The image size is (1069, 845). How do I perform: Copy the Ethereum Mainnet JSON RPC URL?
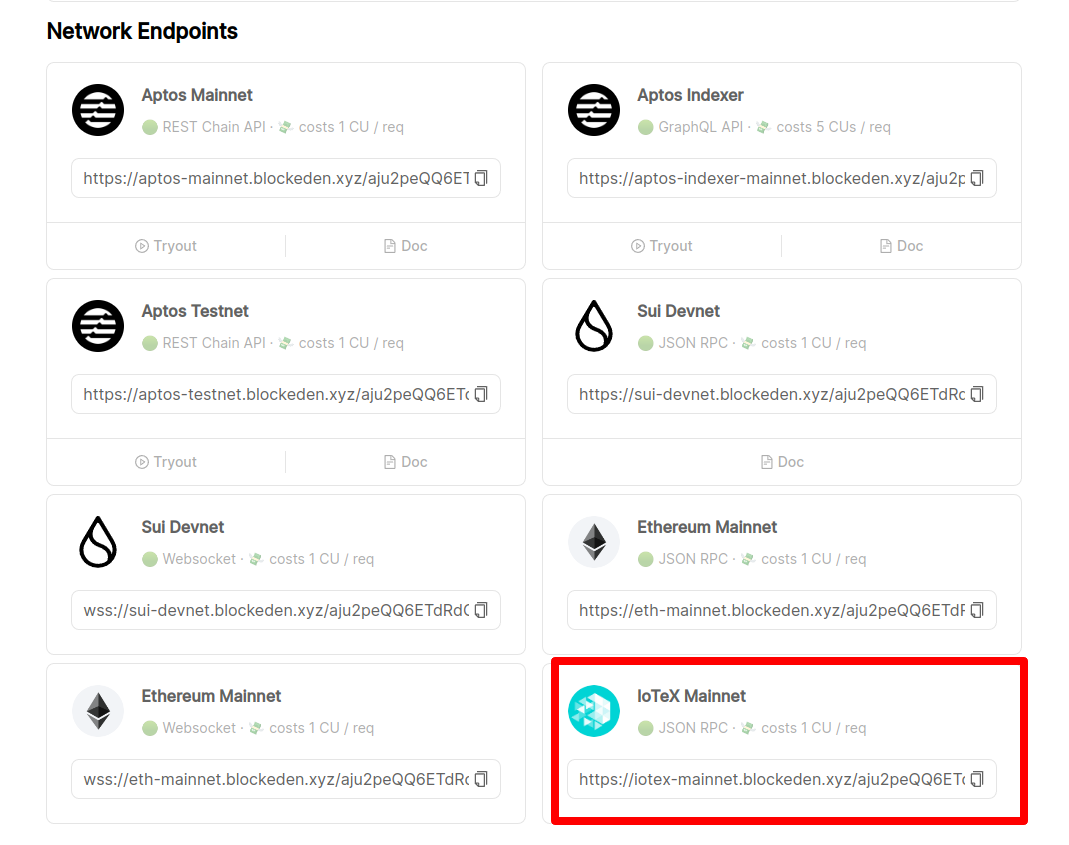[x=977, y=610]
